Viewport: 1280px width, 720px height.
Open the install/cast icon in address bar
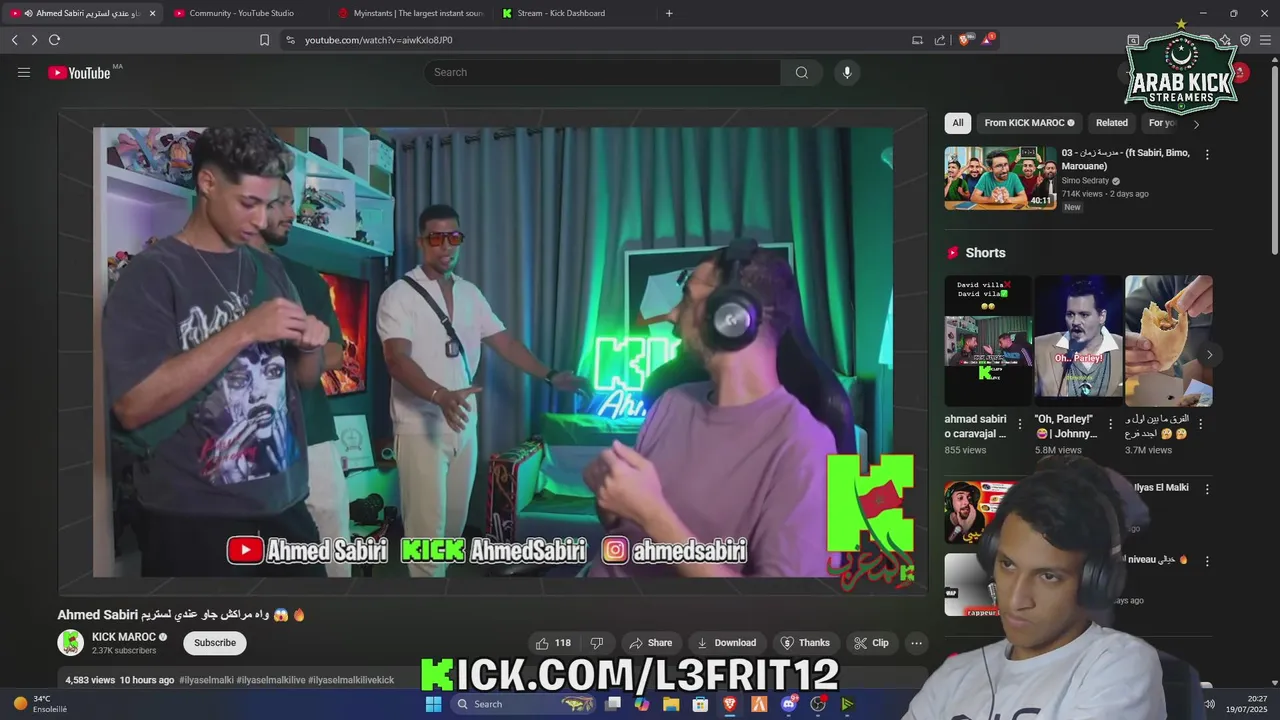coord(917,40)
